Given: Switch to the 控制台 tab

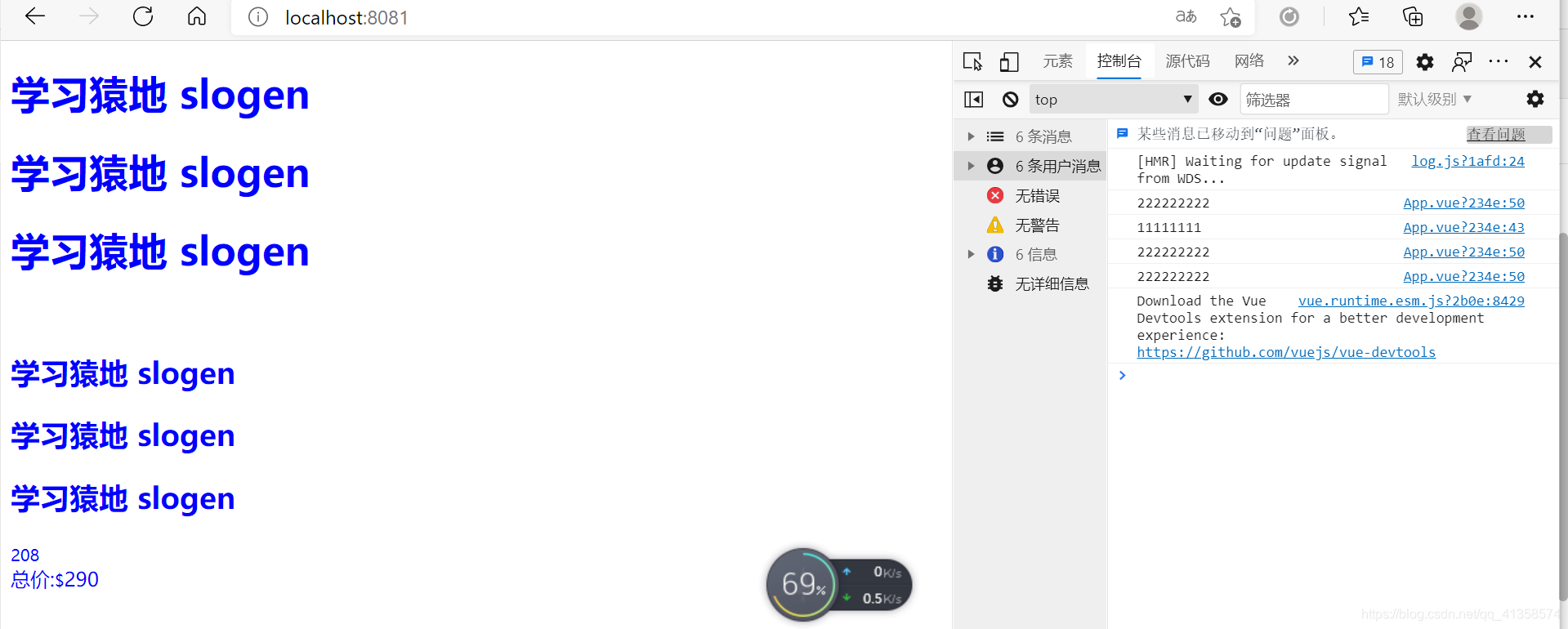Looking at the screenshot, I should [1119, 61].
